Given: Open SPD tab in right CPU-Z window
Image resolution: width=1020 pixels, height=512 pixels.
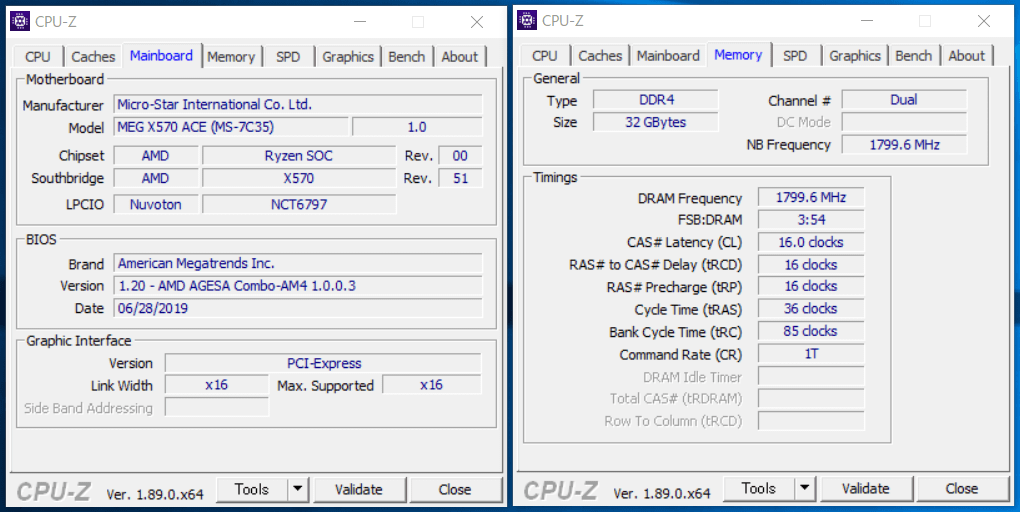Looking at the screenshot, I should (x=795, y=56).
